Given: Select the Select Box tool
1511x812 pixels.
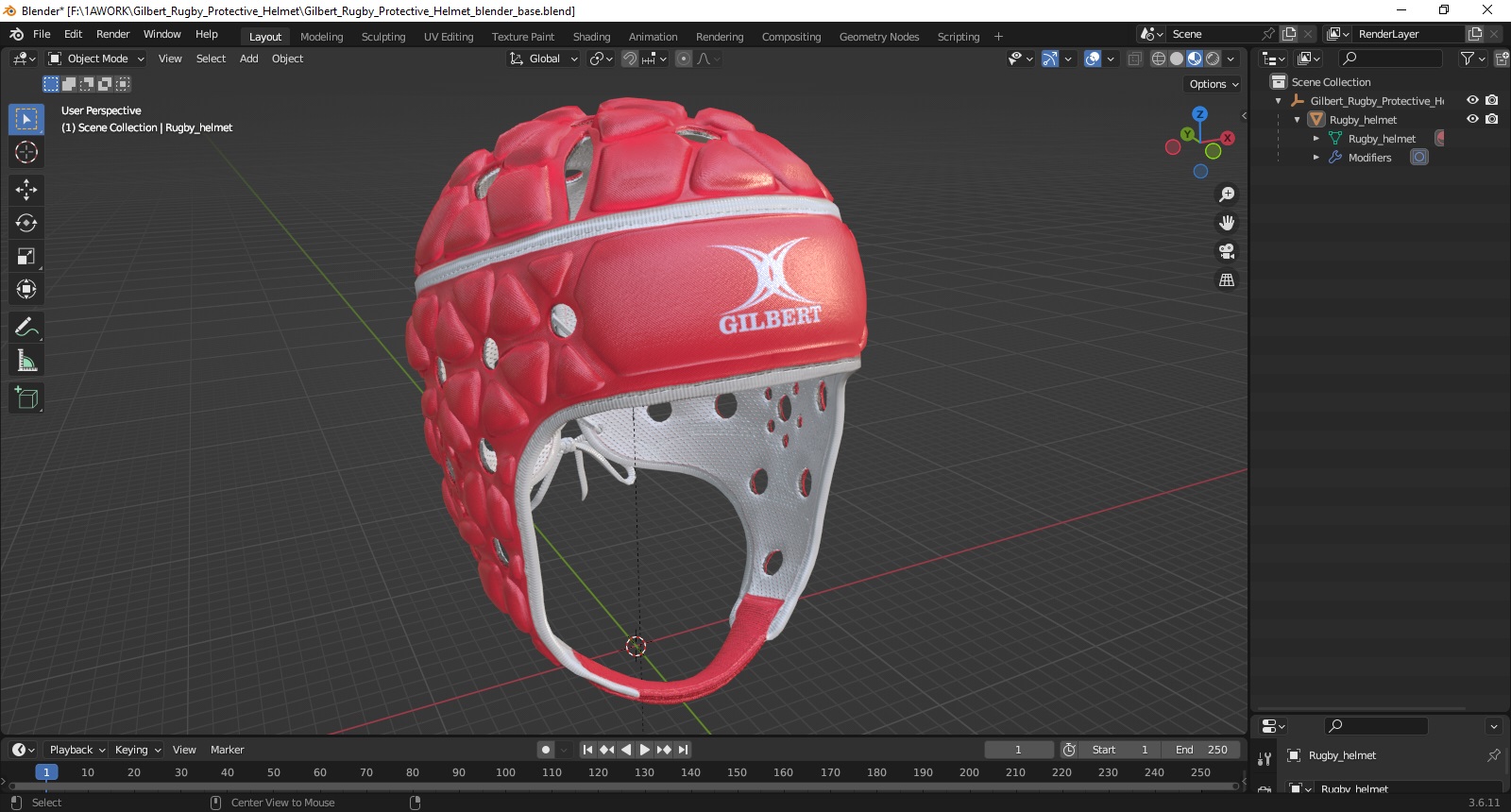Looking at the screenshot, I should (x=26, y=119).
